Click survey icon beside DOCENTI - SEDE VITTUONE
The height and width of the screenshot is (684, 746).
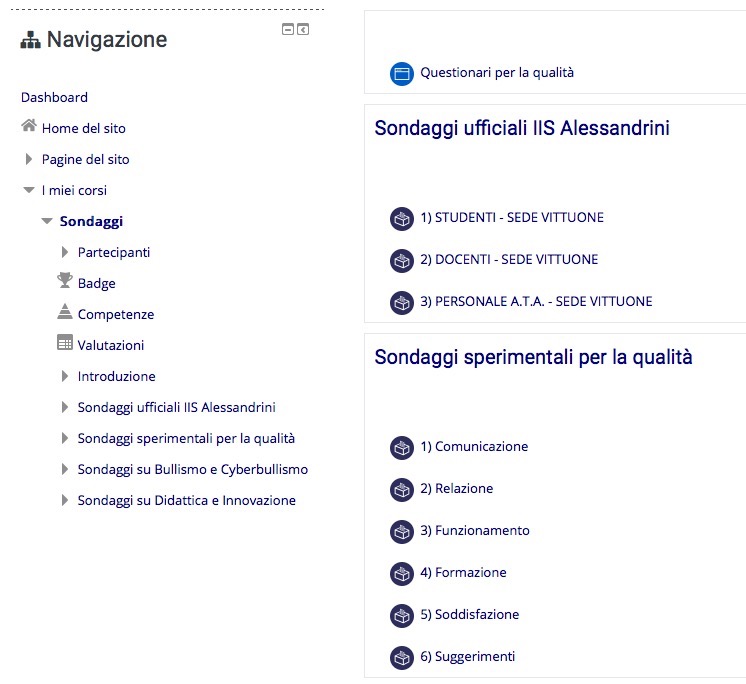pyautogui.click(x=402, y=261)
